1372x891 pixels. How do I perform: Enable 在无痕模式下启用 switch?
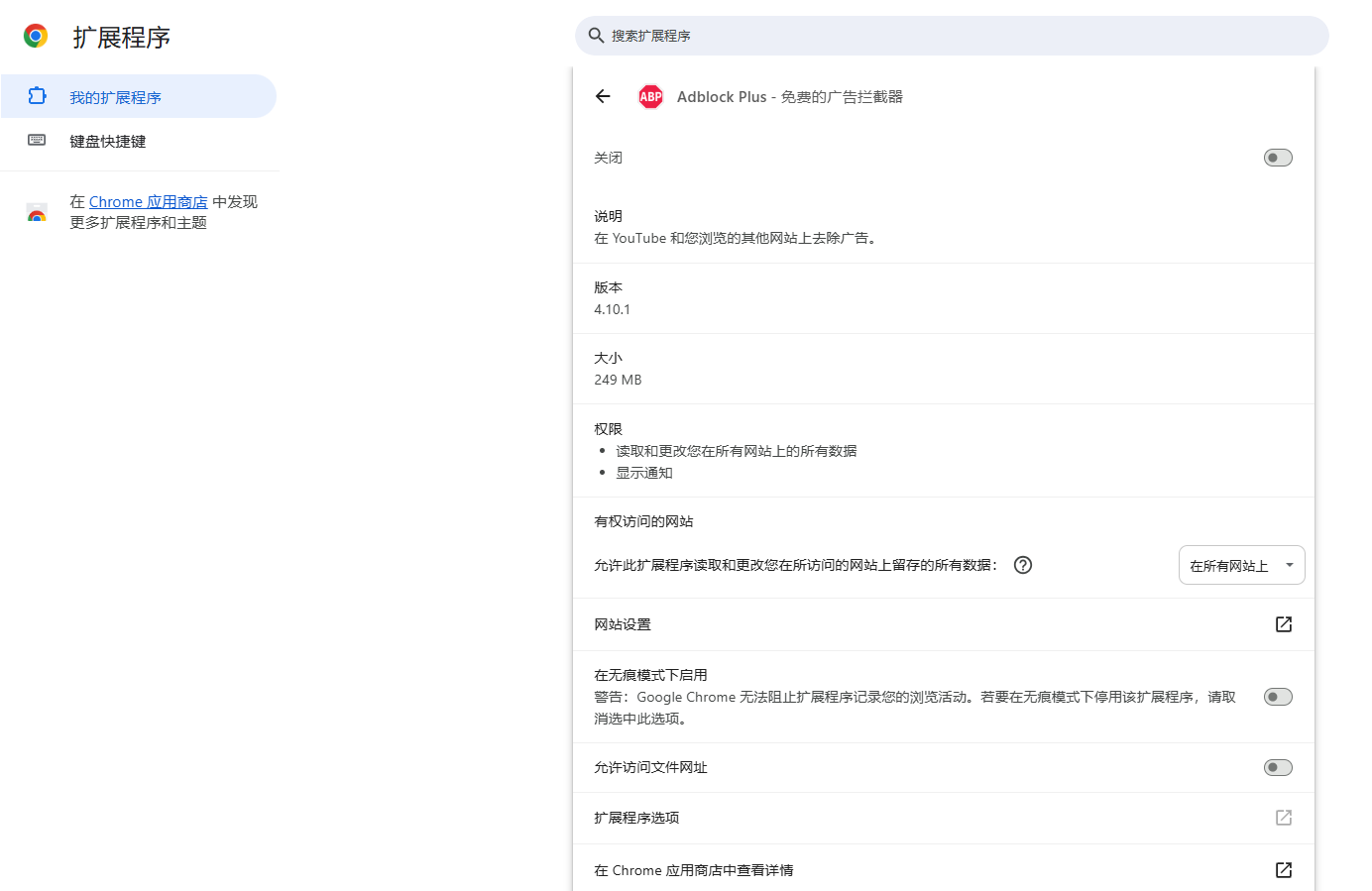pyautogui.click(x=1278, y=697)
